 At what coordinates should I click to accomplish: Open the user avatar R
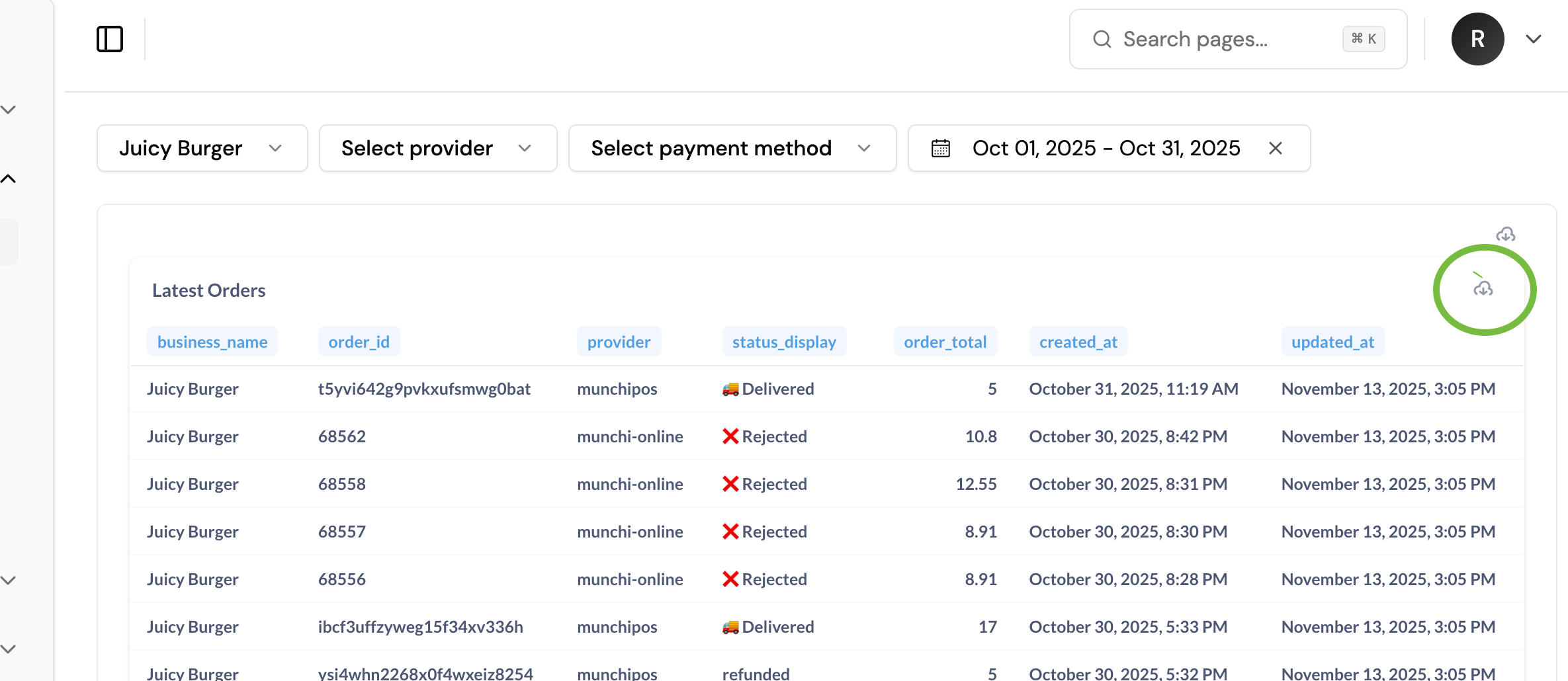(1477, 39)
